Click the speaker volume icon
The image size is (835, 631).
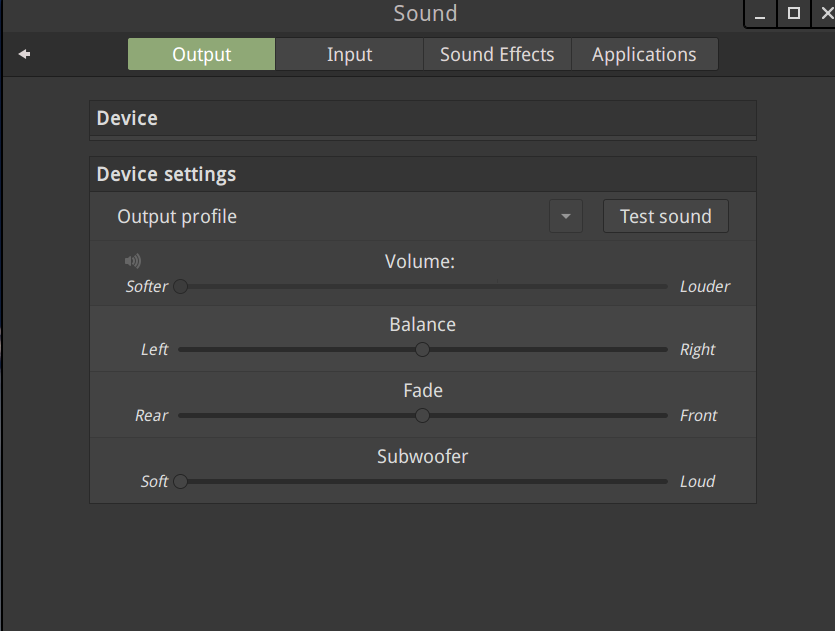click(x=133, y=261)
